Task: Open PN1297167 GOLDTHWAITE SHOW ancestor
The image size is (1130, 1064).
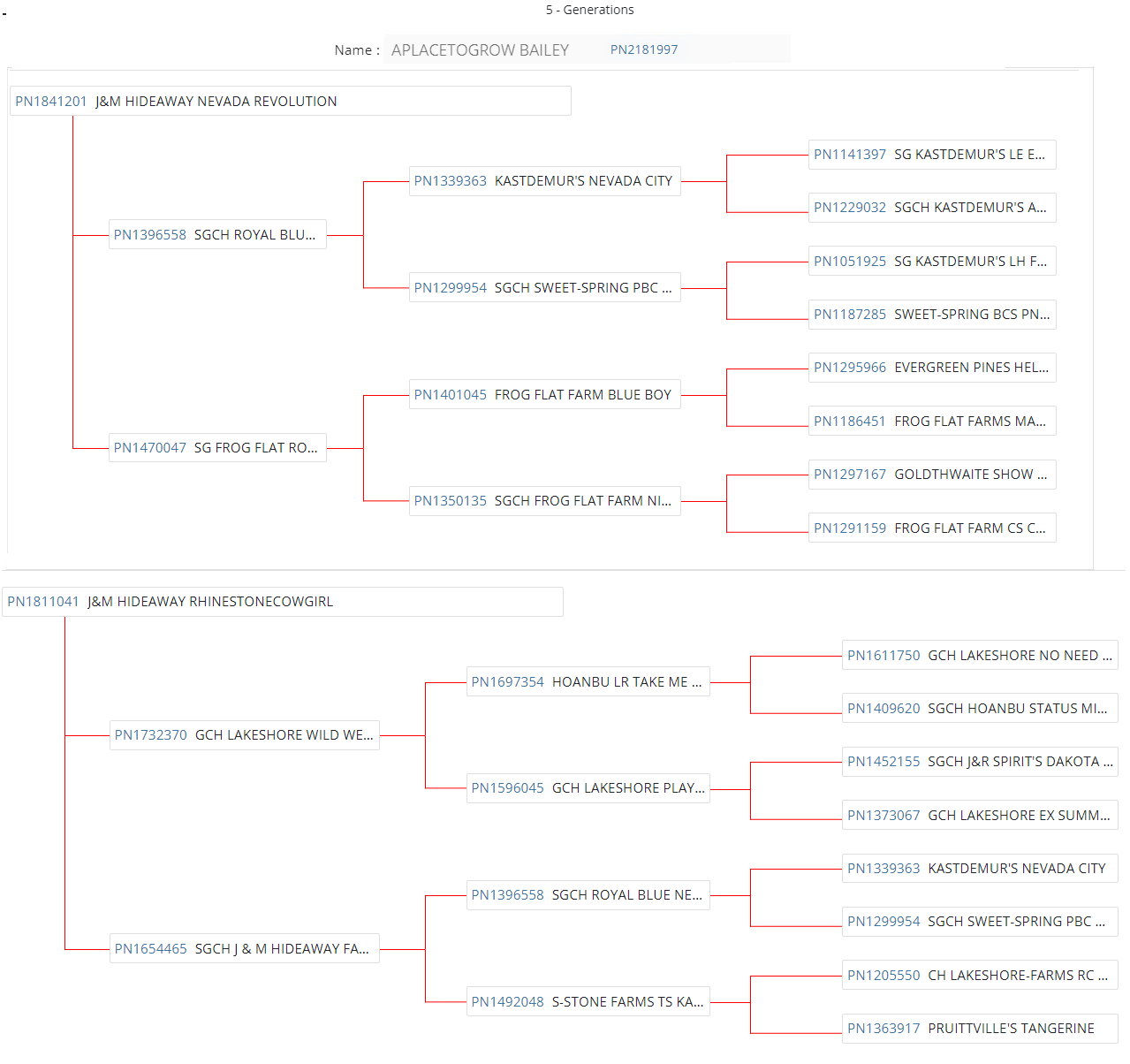Action: tap(930, 475)
